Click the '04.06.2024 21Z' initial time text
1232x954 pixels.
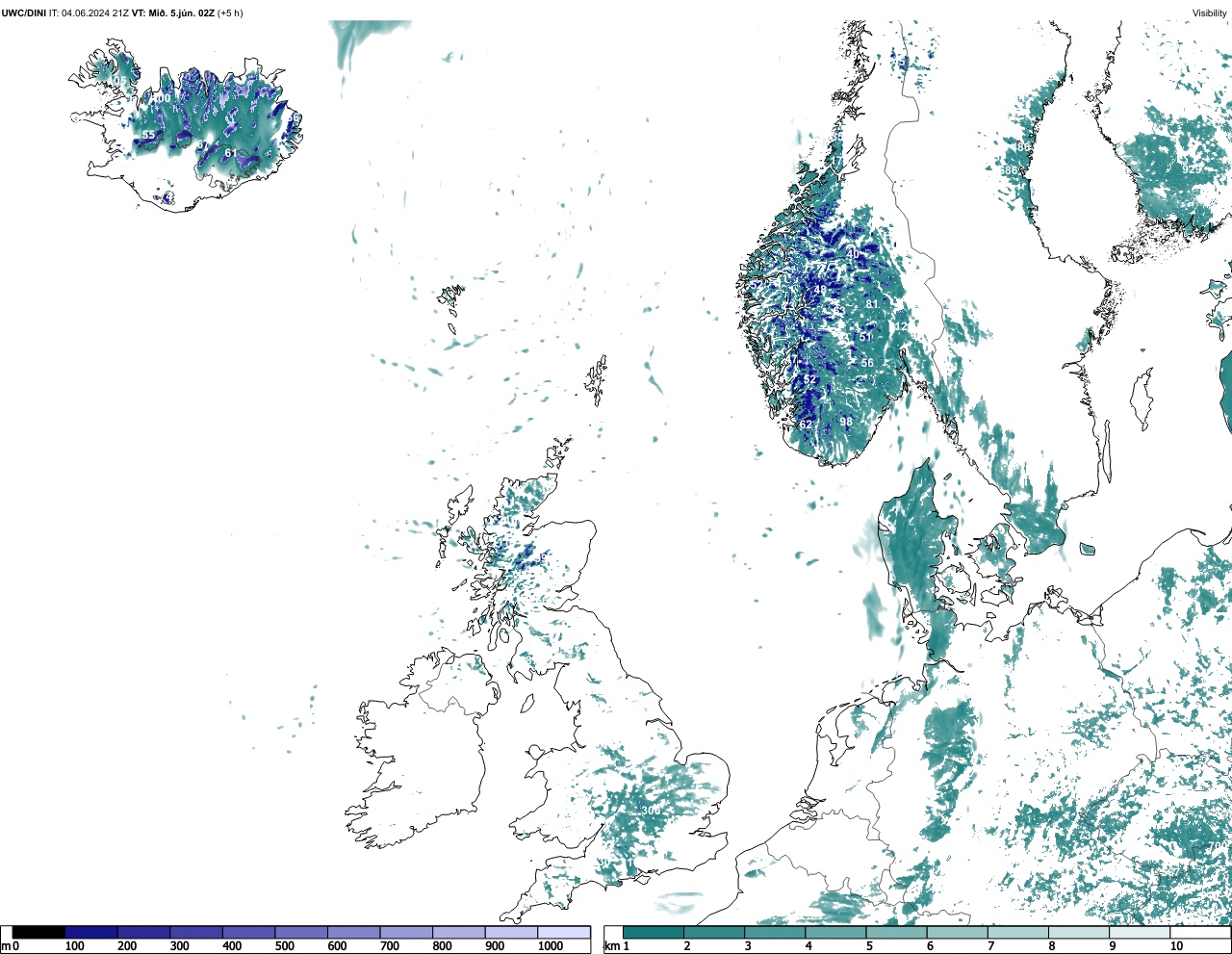pyautogui.click(x=95, y=13)
